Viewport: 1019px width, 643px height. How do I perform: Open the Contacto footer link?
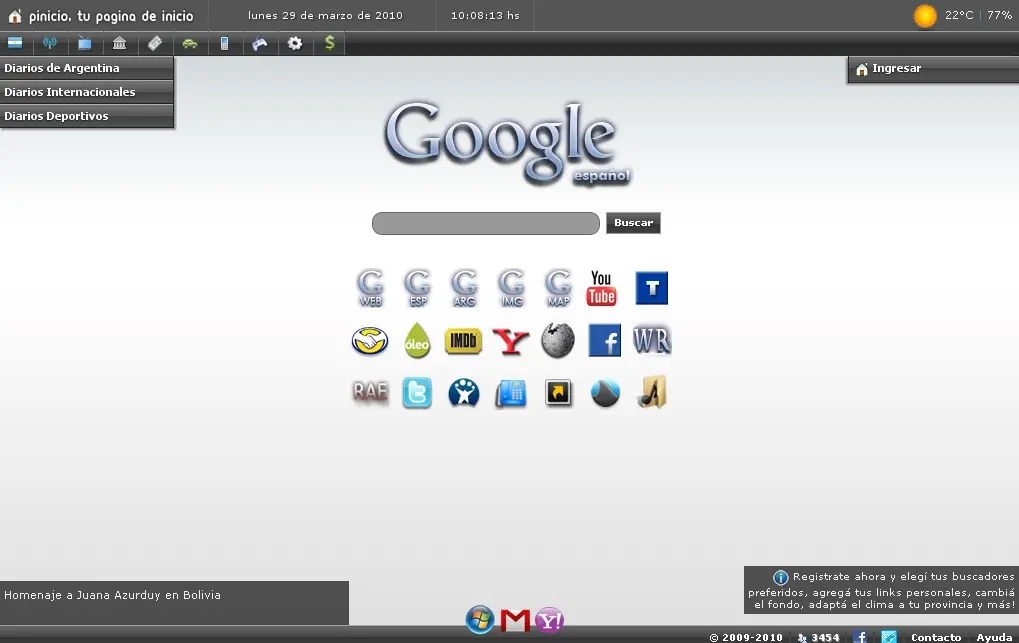coord(936,638)
